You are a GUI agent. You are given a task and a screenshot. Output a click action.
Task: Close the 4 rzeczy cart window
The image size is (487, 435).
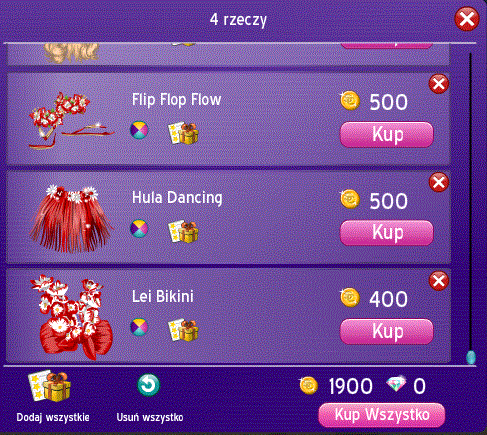pos(467,19)
